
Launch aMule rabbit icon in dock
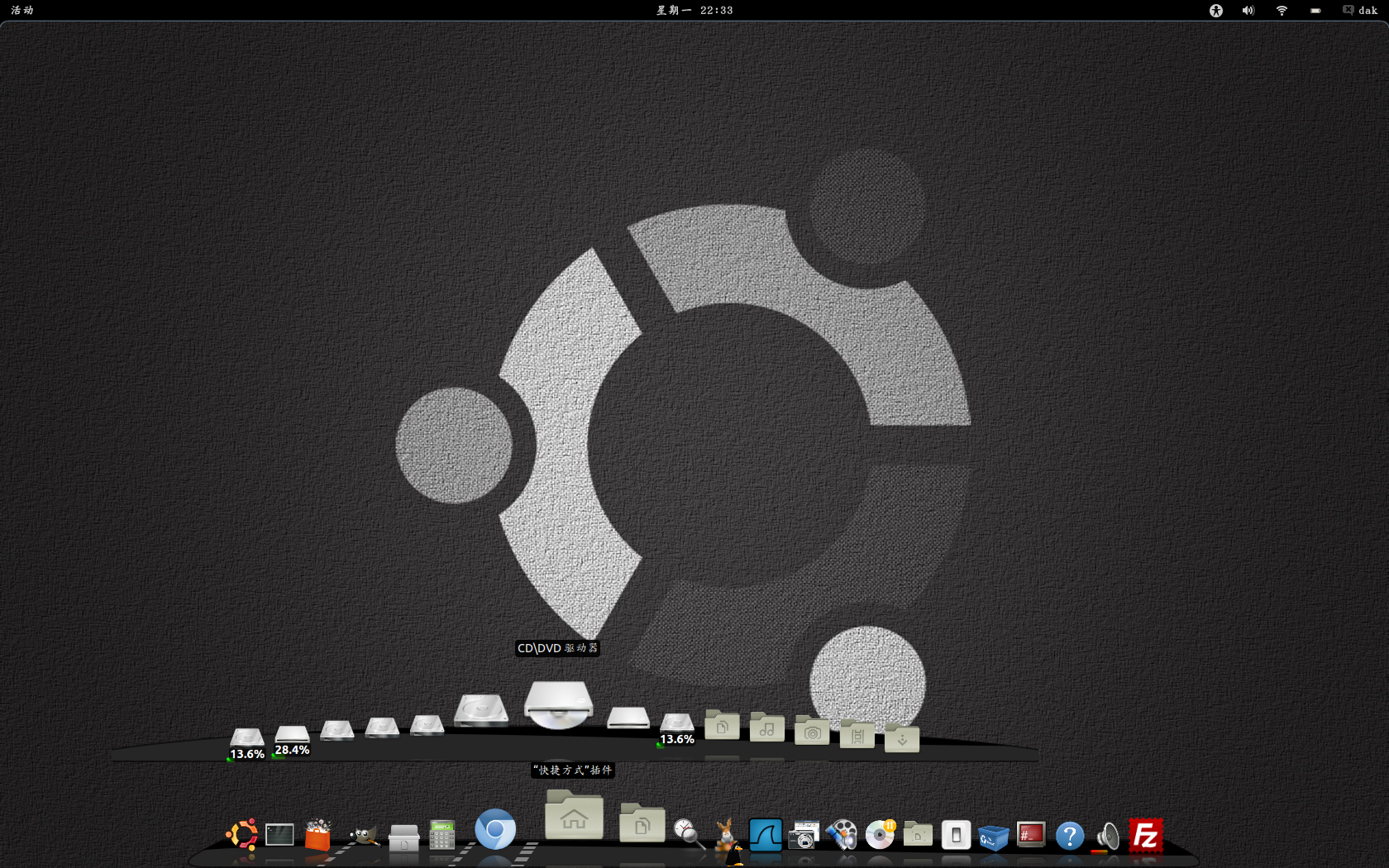[726, 833]
